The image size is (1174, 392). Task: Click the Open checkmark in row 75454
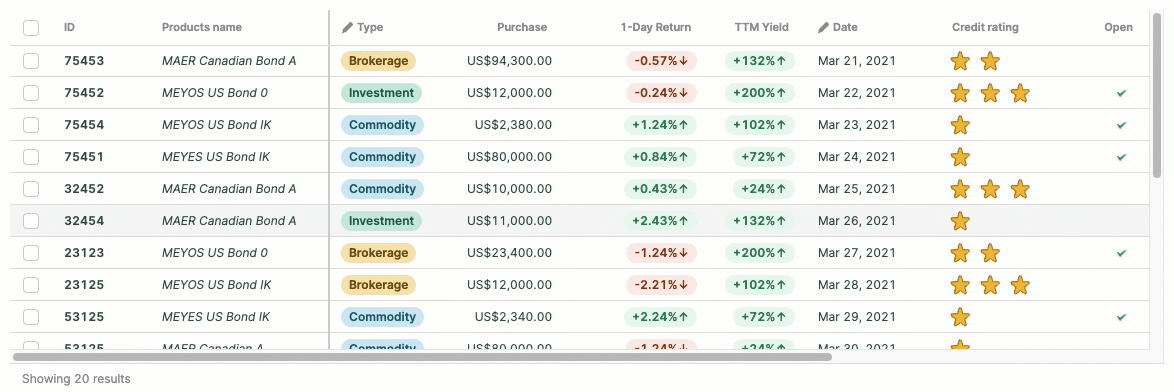coord(1121,125)
